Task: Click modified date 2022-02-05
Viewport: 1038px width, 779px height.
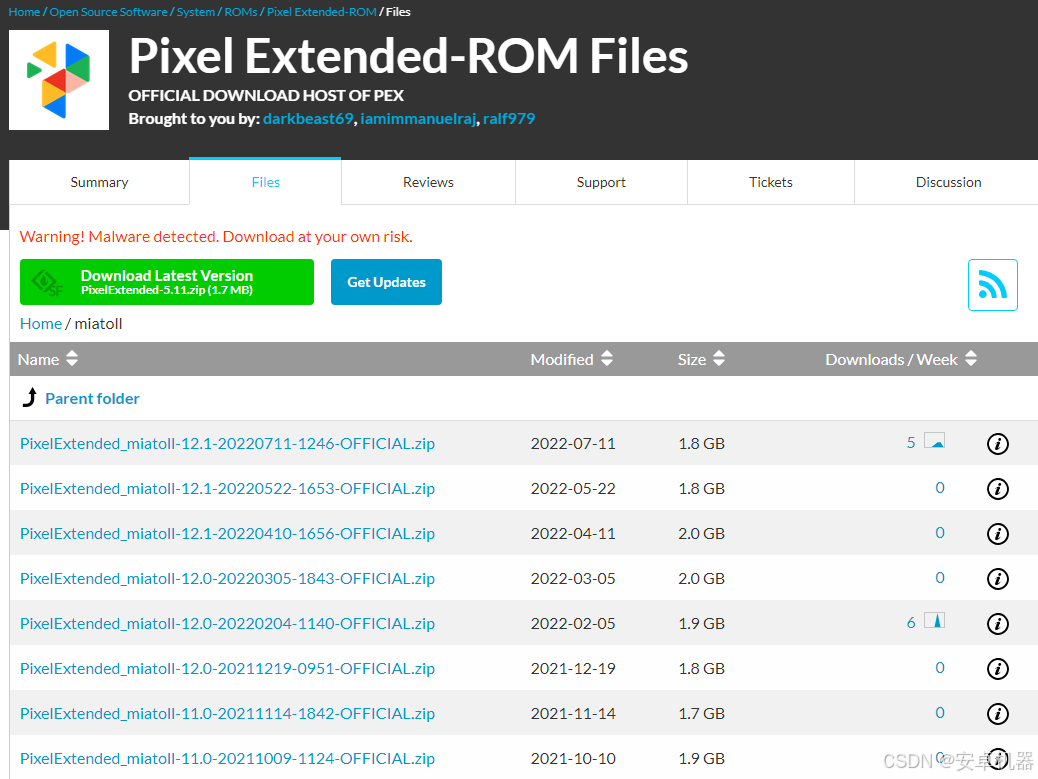Action: (x=573, y=623)
